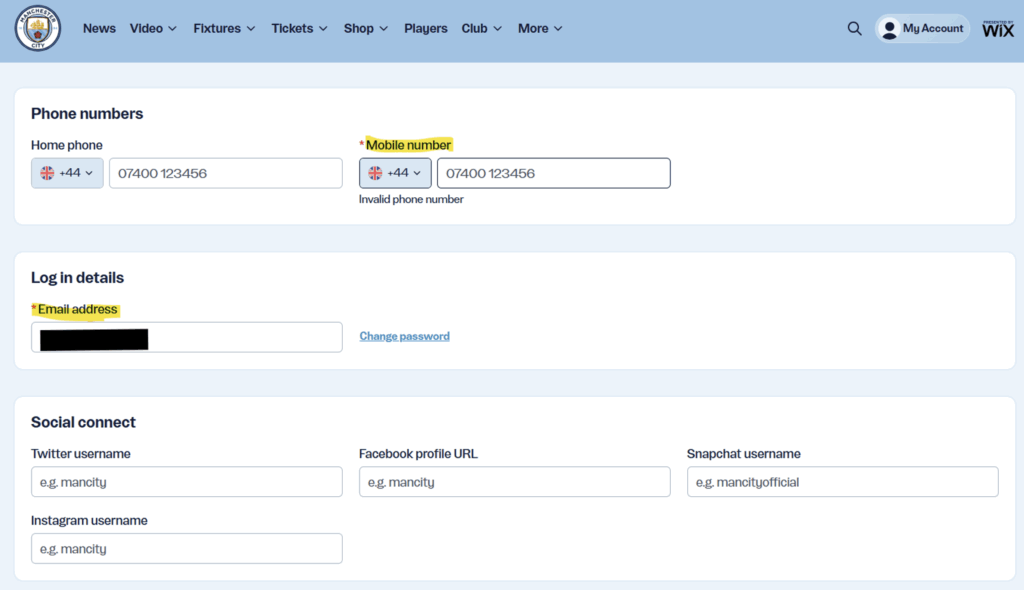Open the search magnifier icon
Image resolution: width=1024 pixels, height=590 pixels.
tap(854, 29)
